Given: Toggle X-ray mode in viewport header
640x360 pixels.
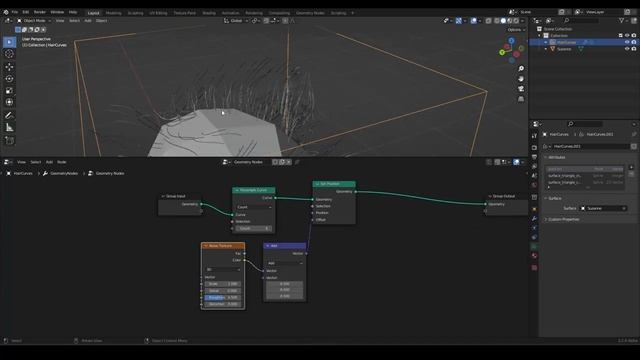Looking at the screenshot, I should click(488, 20).
